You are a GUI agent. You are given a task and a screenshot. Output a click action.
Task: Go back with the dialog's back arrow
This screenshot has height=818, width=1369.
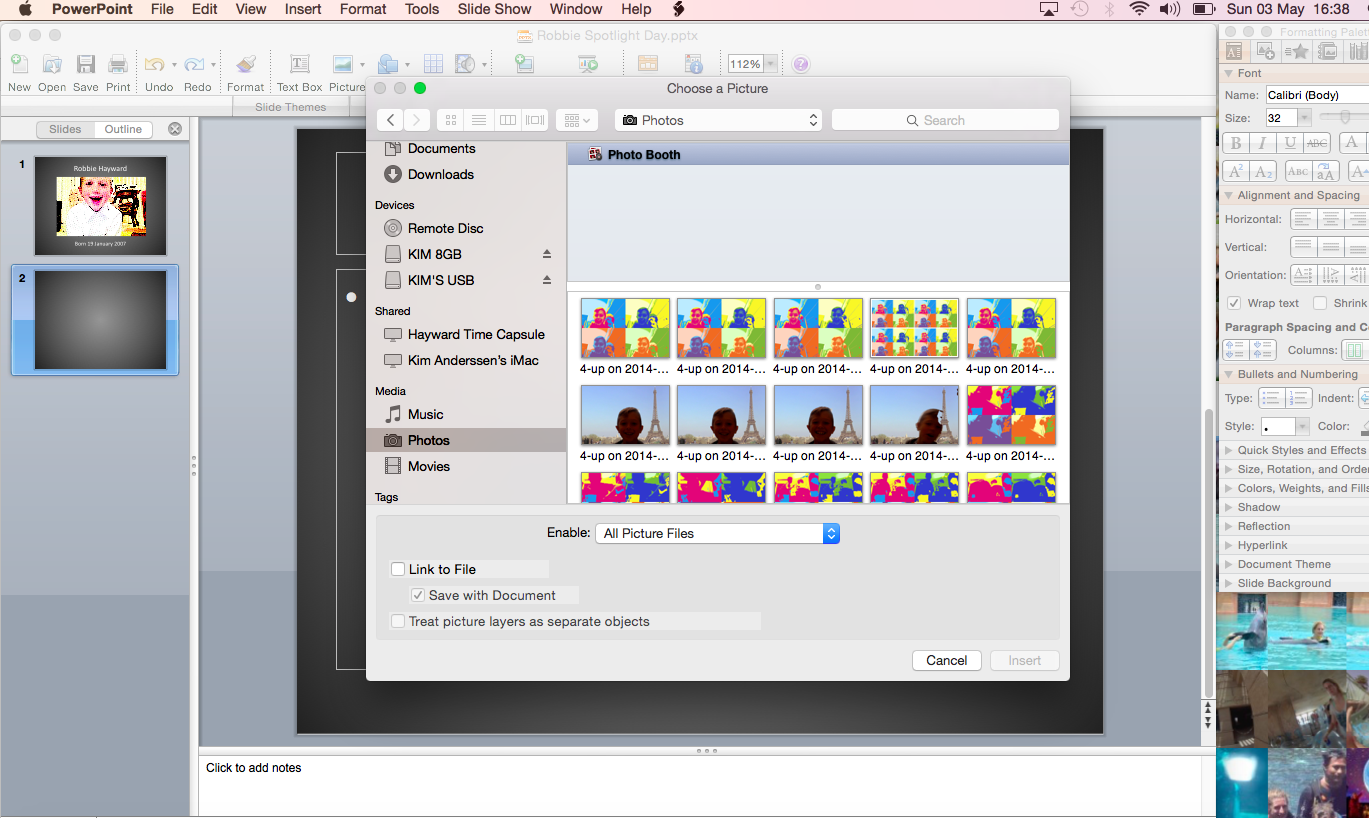tap(391, 120)
